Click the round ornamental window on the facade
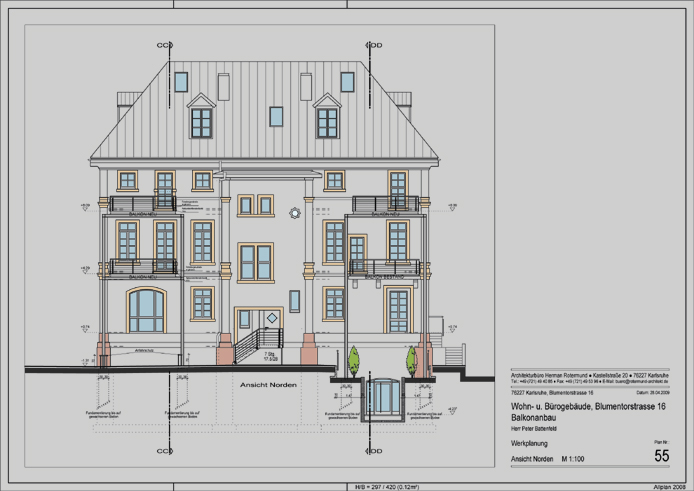The width and height of the screenshot is (694, 491). (294, 212)
